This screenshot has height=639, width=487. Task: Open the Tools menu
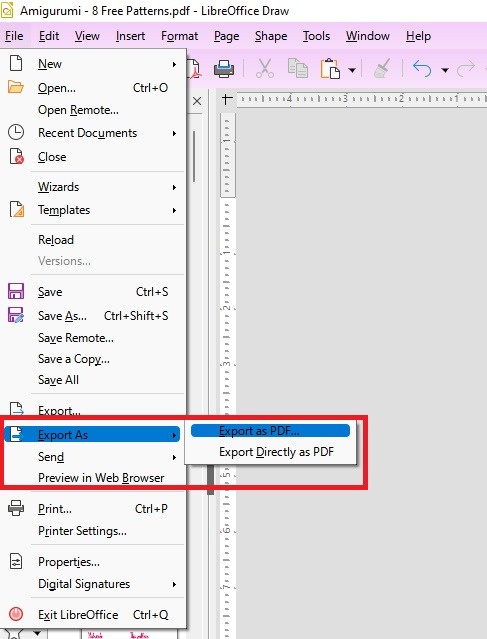point(316,36)
